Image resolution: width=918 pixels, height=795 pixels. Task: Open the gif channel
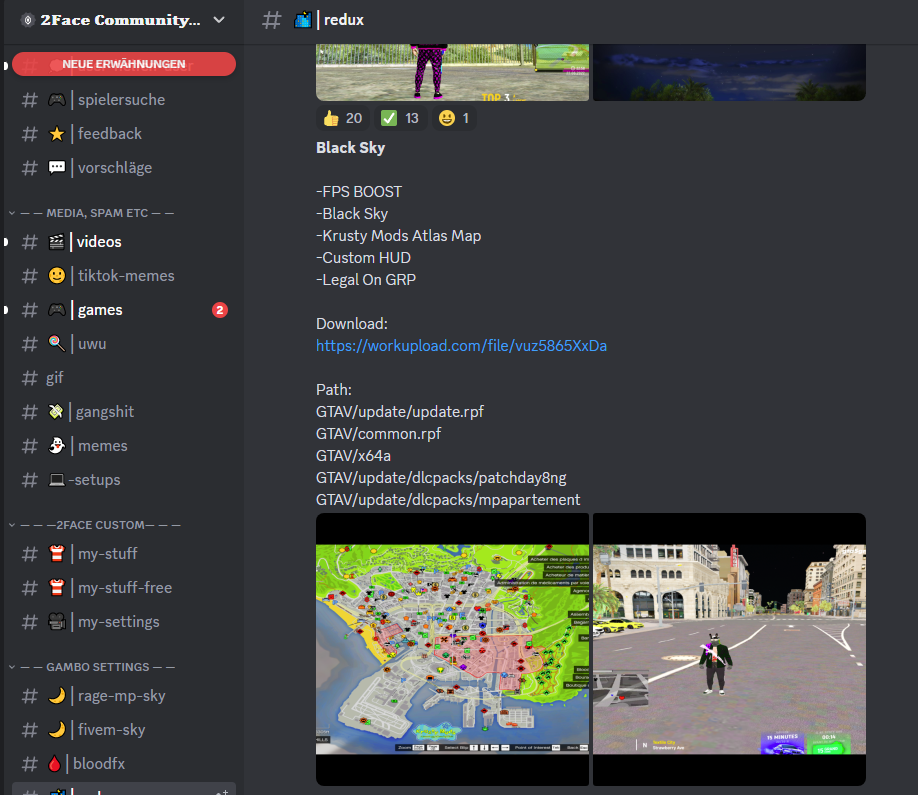coord(124,378)
